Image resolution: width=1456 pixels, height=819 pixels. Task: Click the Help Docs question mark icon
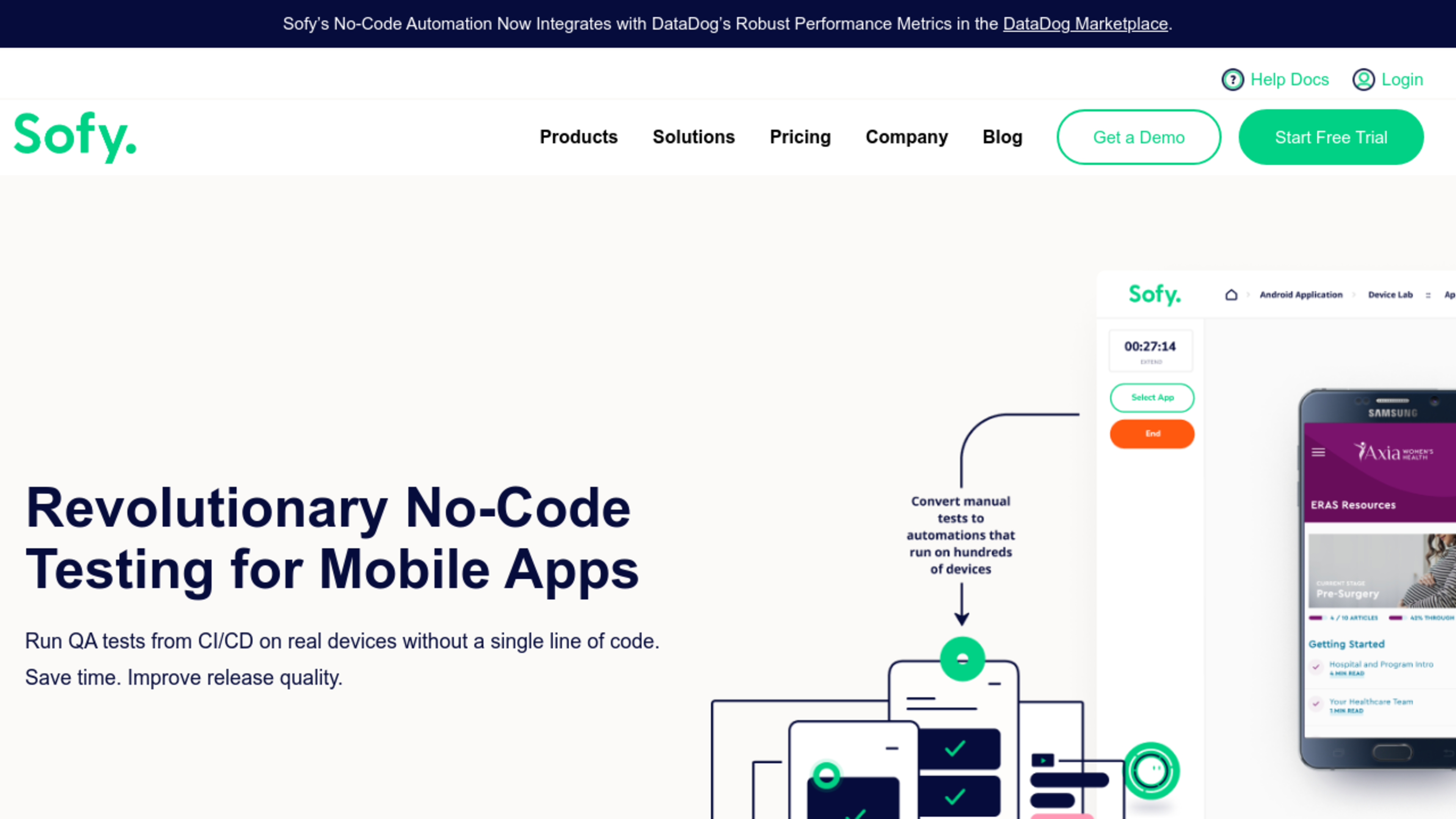tap(1232, 80)
